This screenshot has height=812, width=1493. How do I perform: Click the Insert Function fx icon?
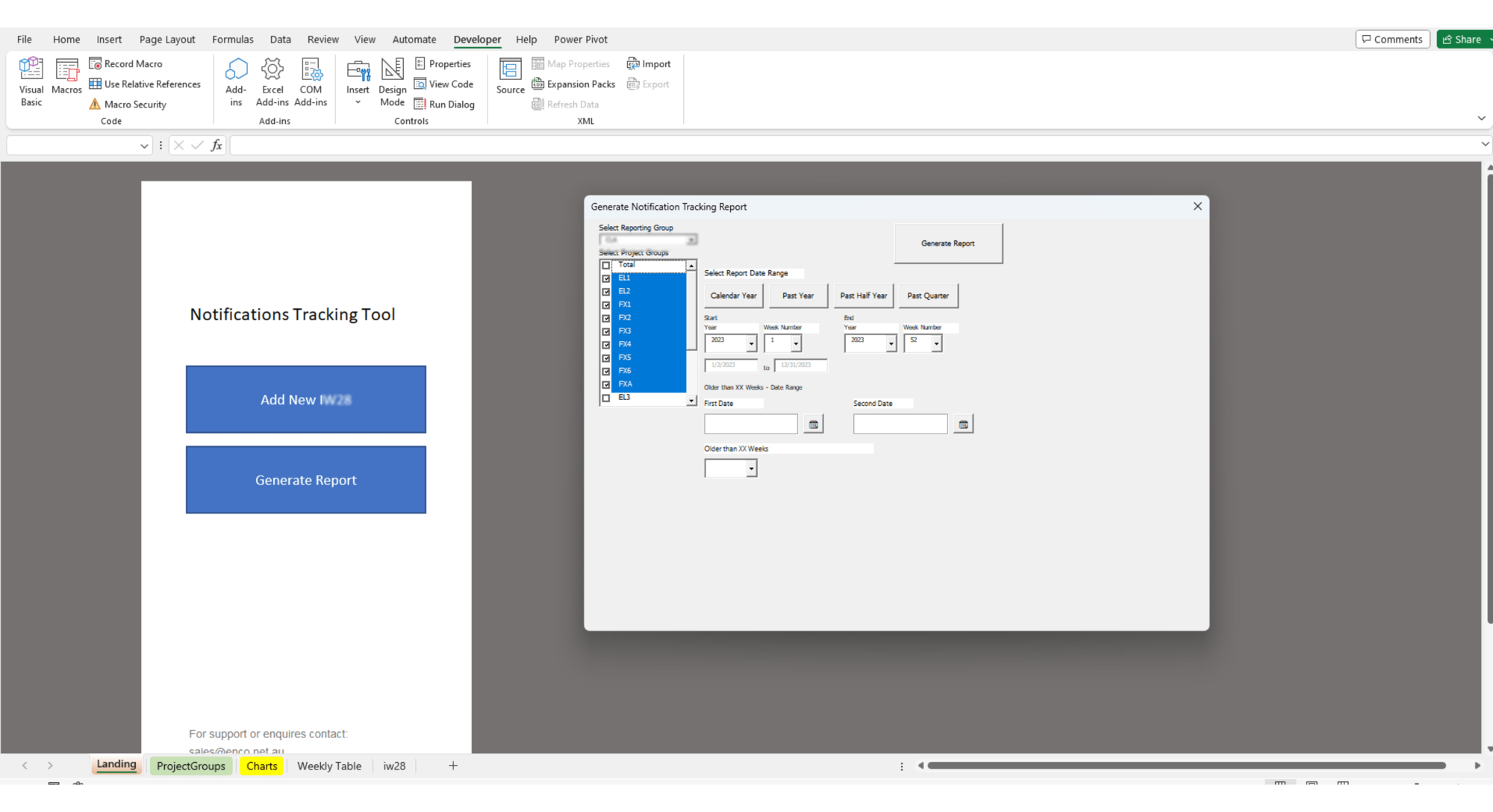(216, 146)
